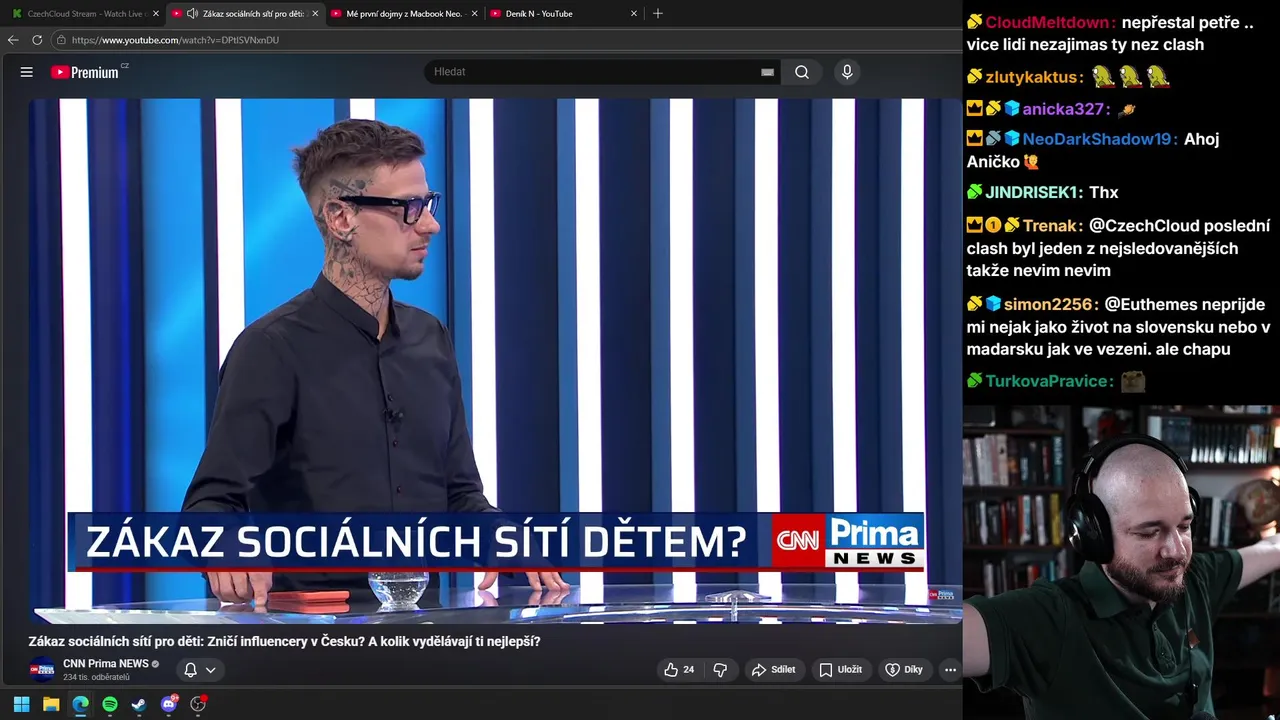The width and height of the screenshot is (1280, 720).
Task: Open Discord from taskbar
Action: [x=169, y=704]
